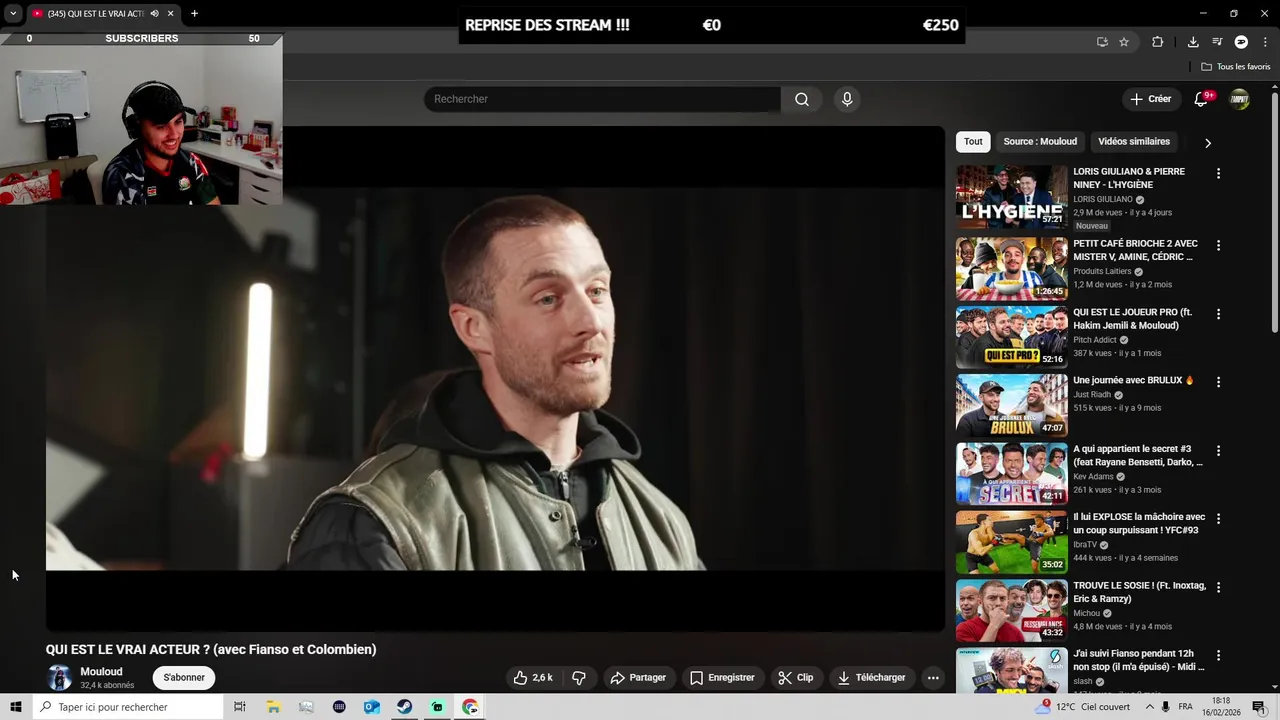
Task: Open Une journée avec BRULUX title
Action: [x=1134, y=380]
